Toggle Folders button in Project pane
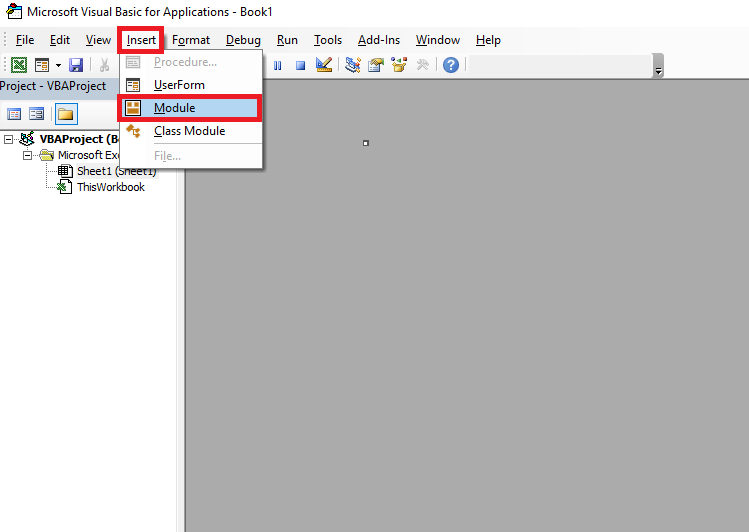The image size is (749, 532). (66, 114)
